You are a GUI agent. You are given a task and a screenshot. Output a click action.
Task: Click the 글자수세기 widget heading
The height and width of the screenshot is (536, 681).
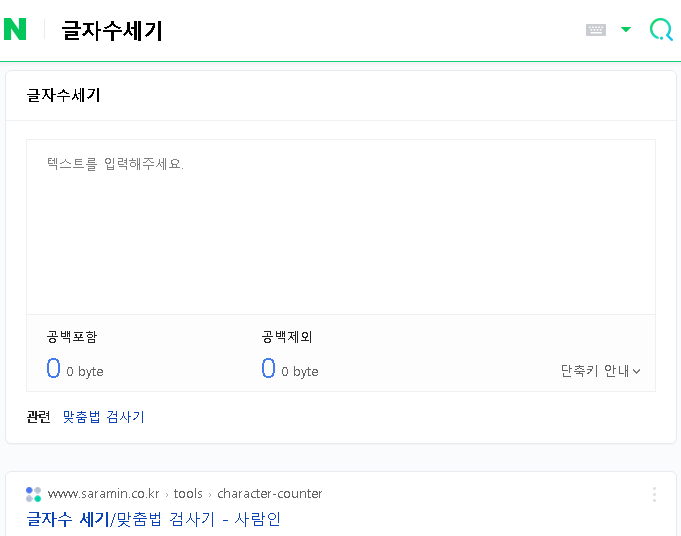click(x=63, y=95)
